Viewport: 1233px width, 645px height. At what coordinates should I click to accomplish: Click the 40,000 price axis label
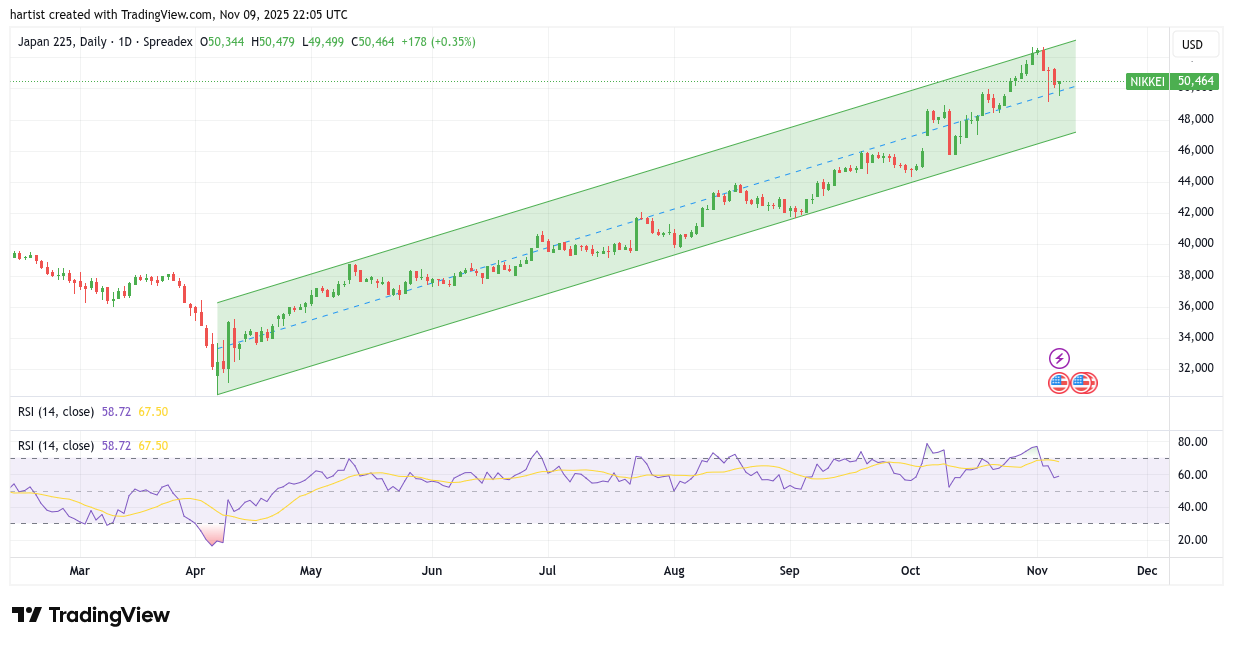(x=1196, y=243)
